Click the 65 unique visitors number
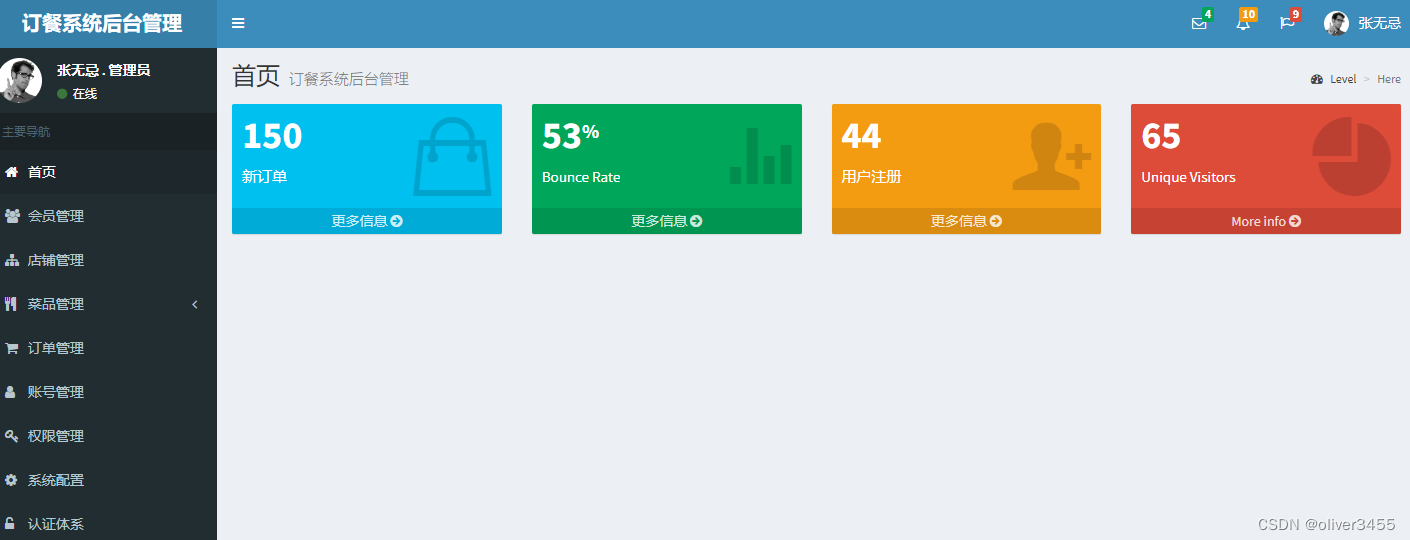 1161,136
